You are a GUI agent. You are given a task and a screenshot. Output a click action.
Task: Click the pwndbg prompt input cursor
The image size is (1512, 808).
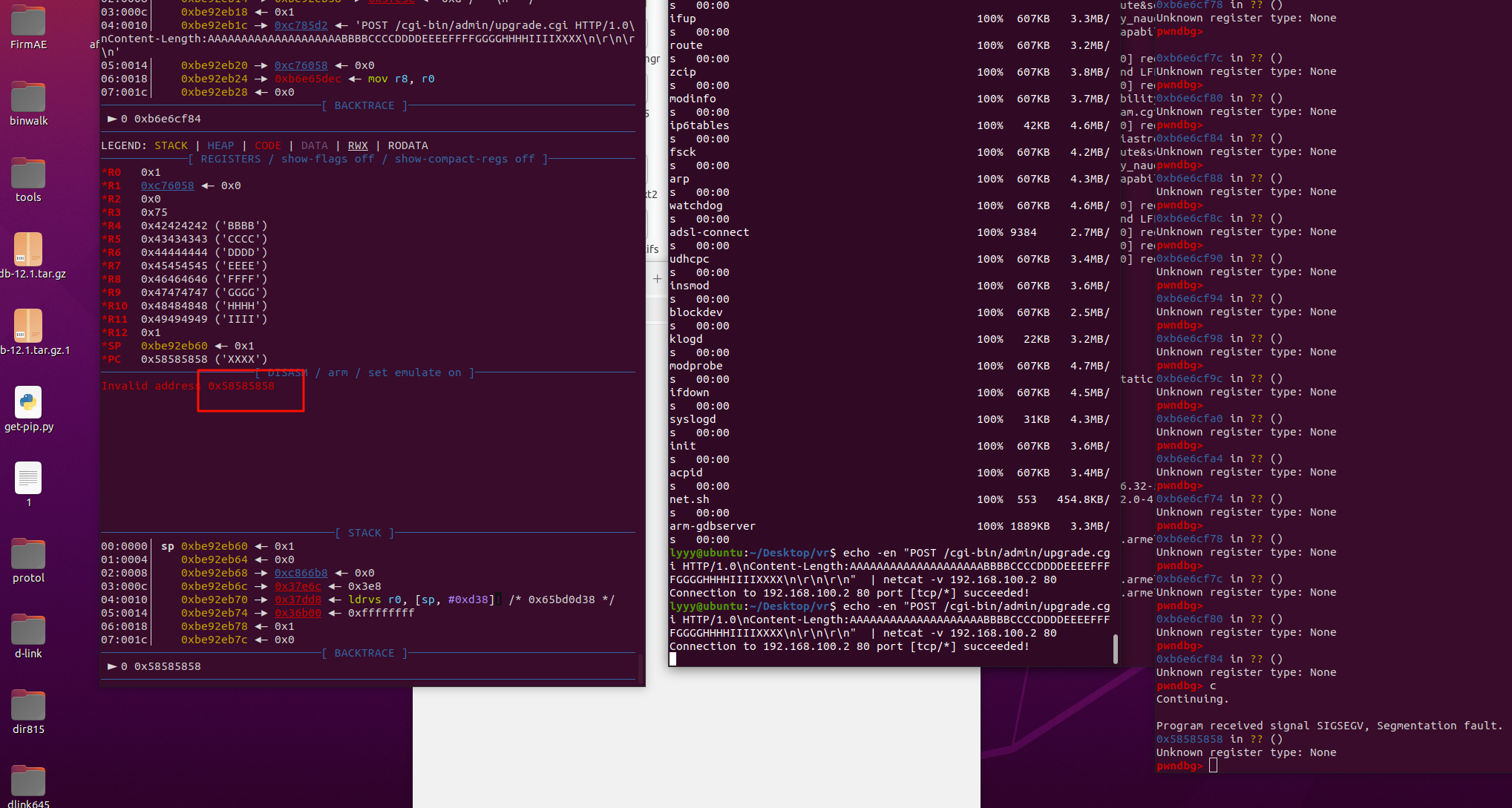click(x=1213, y=766)
